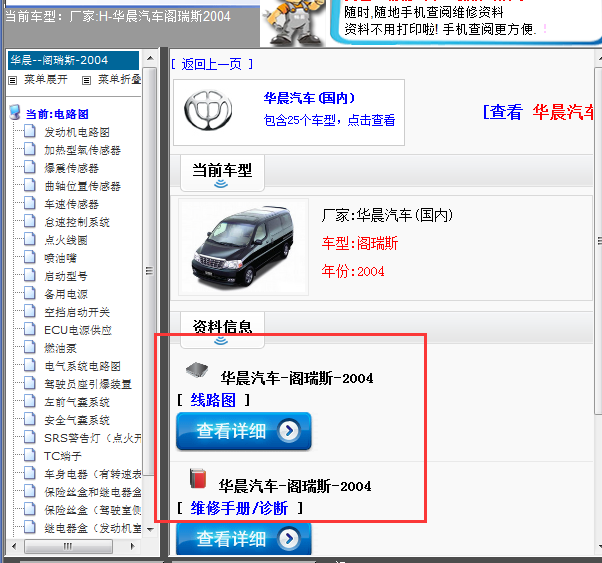Image resolution: width=602 pixels, height=563 pixels.
Task: Click tree horizontal scroll-left arrow
Action: point(15,546)
